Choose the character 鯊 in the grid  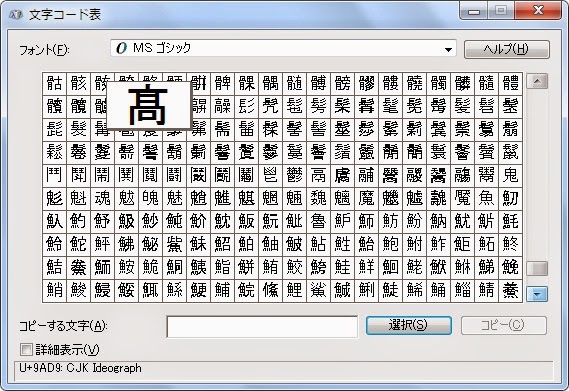[318, 290]
